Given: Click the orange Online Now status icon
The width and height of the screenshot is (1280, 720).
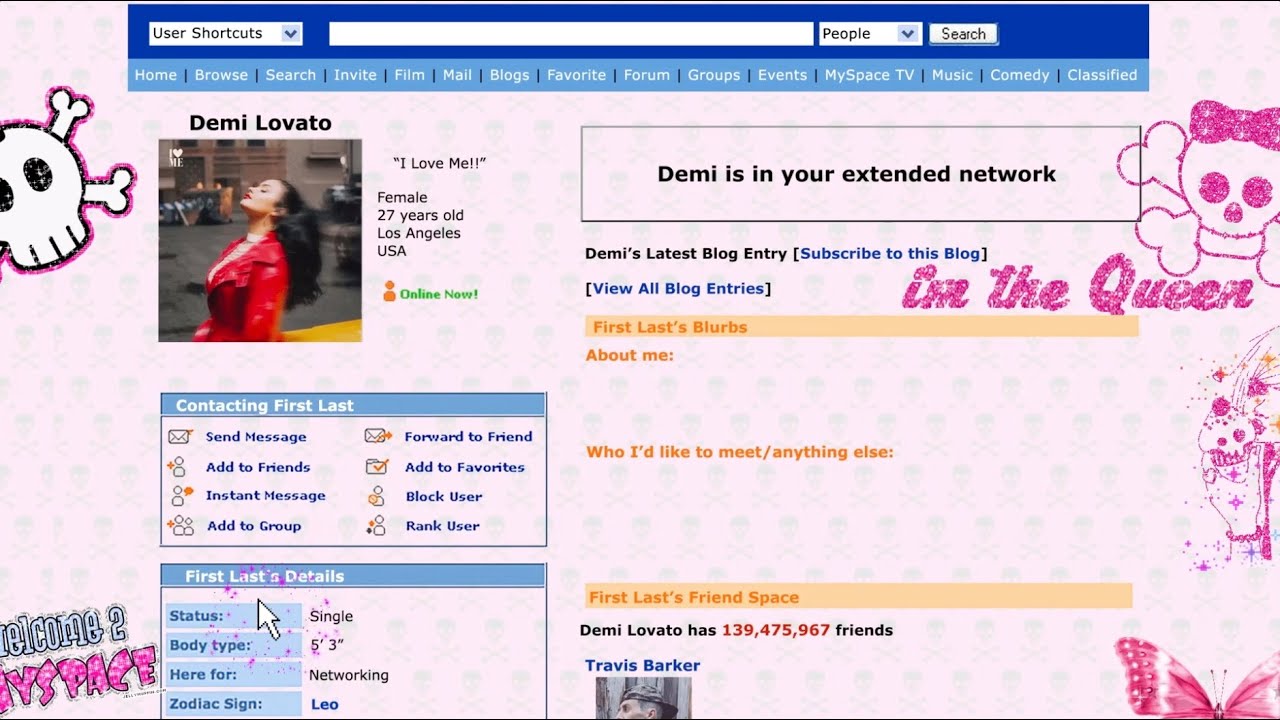Looking at the screenshot, I should tap(390, 292).
